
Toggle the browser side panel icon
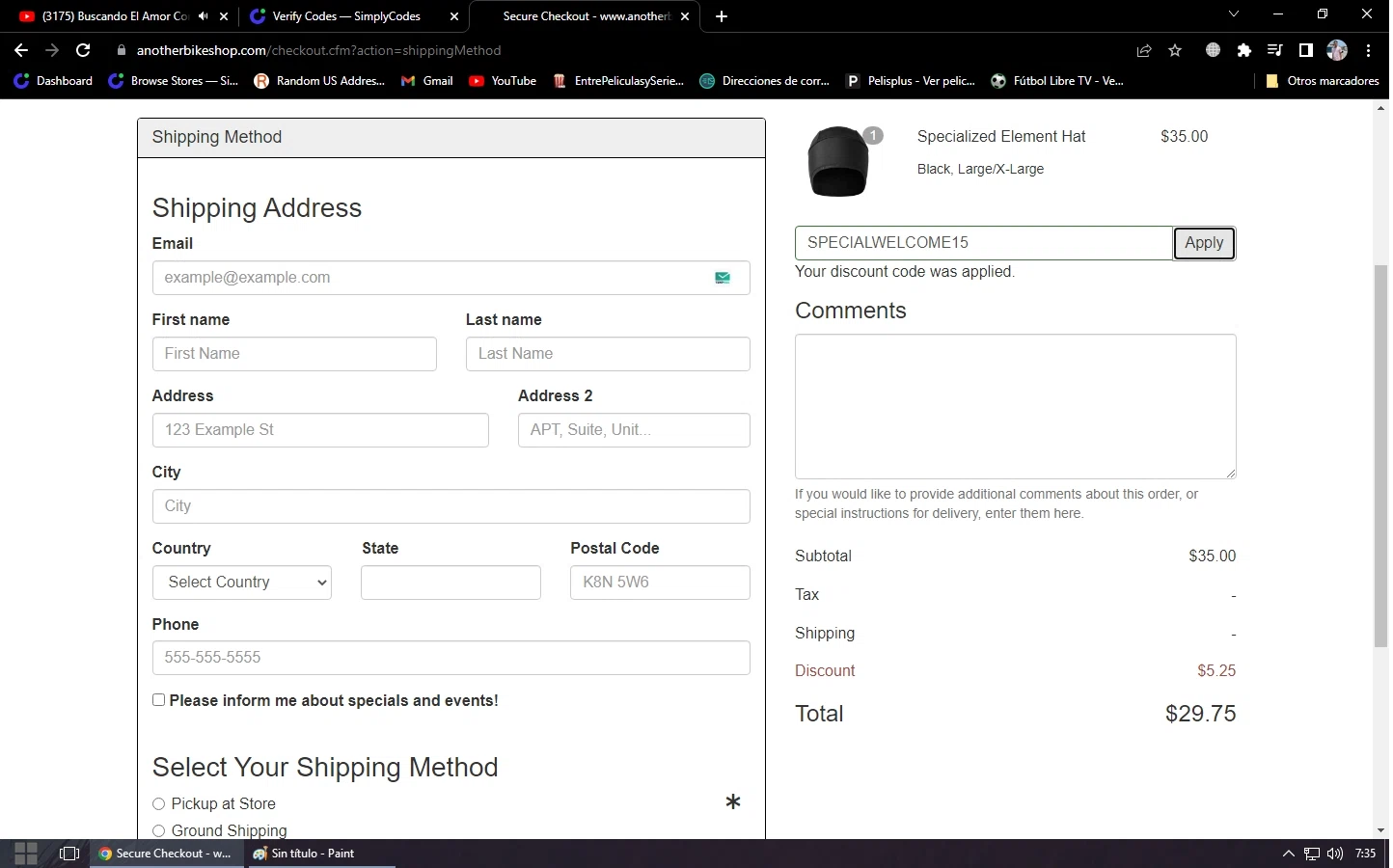pos(1306,50)
